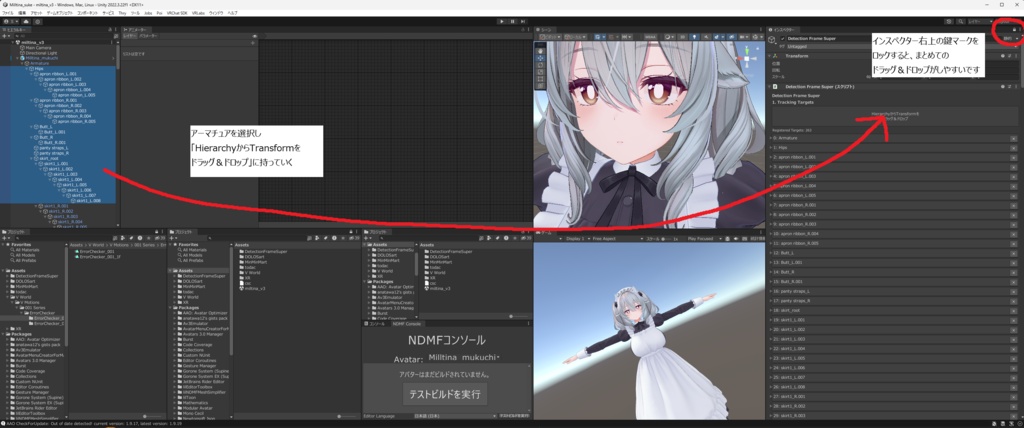Open undo history icon in top toolbar
The width and height of the screenshot is (1024, 428).
[x=949, y=22]
